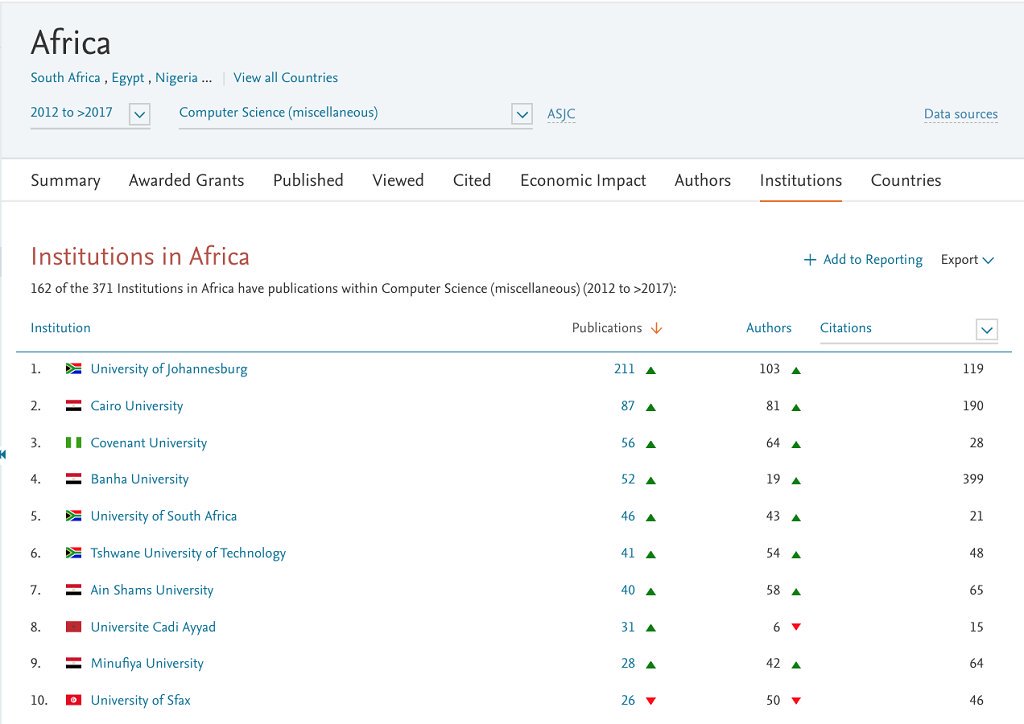
Task: Click the South Africa flag beside University of Johannesburg
Action: [x=73, y=369]
